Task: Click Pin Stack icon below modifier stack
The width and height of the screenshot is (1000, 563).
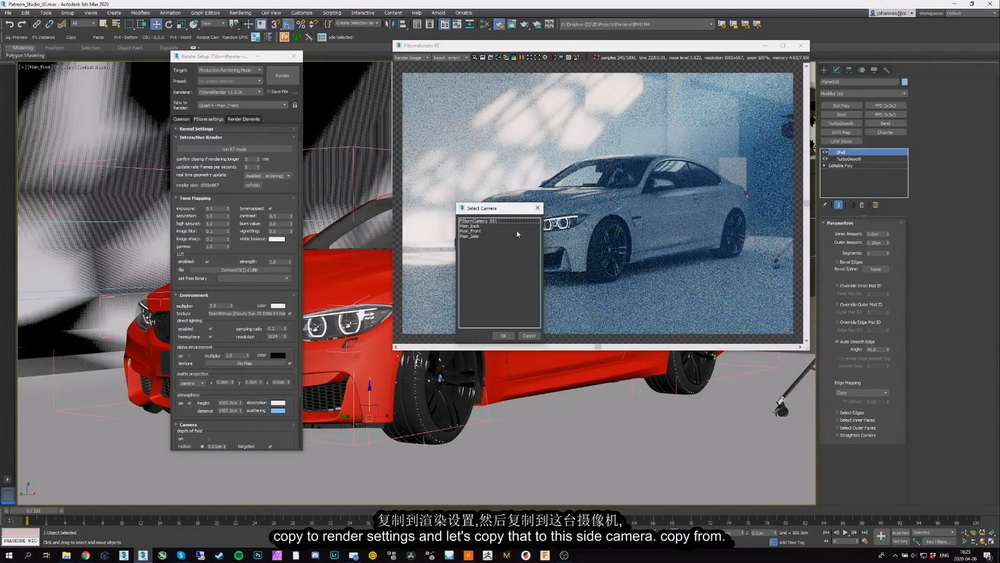Action: (825, 205)
